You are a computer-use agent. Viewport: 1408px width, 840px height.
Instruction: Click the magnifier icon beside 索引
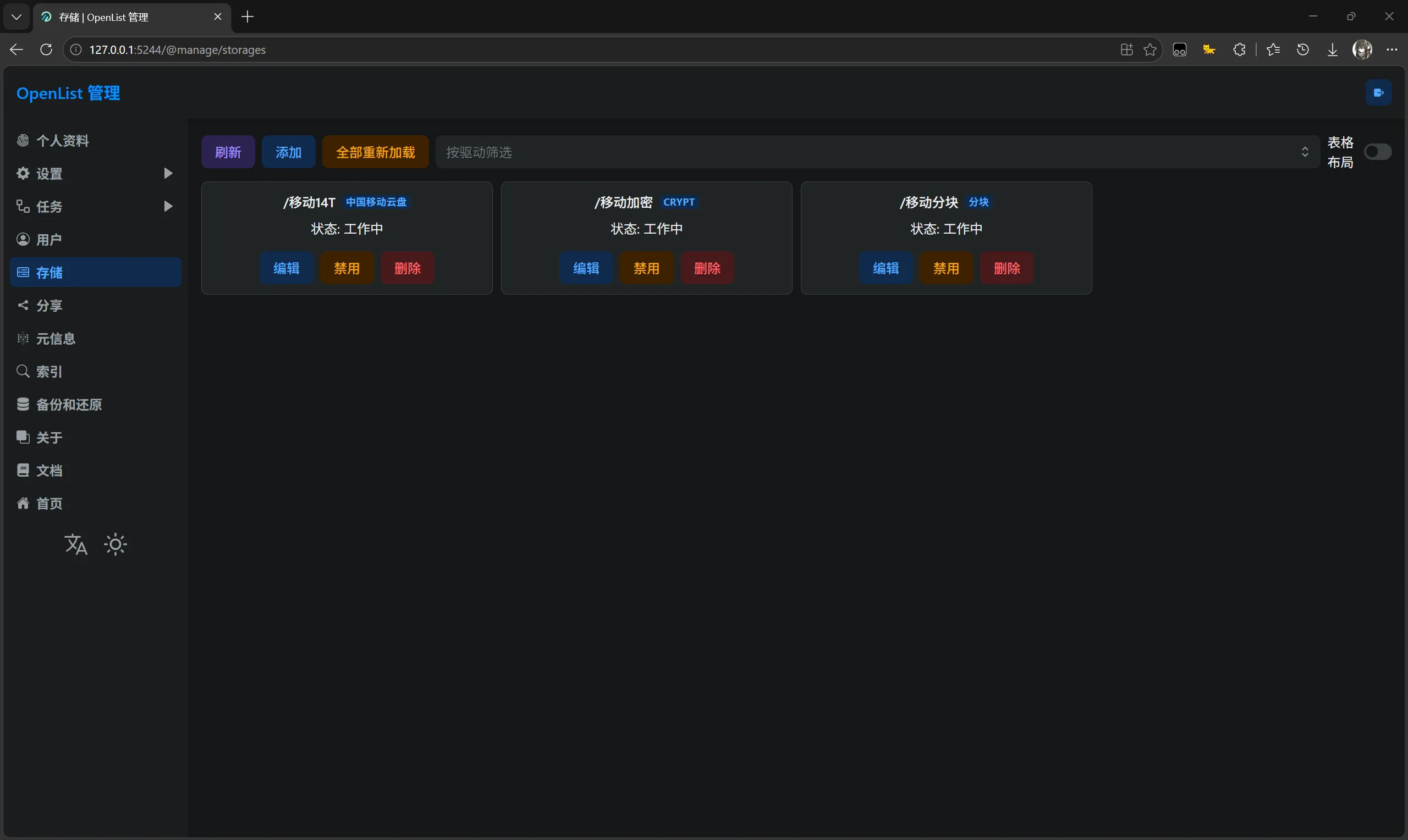click(23, 371)
